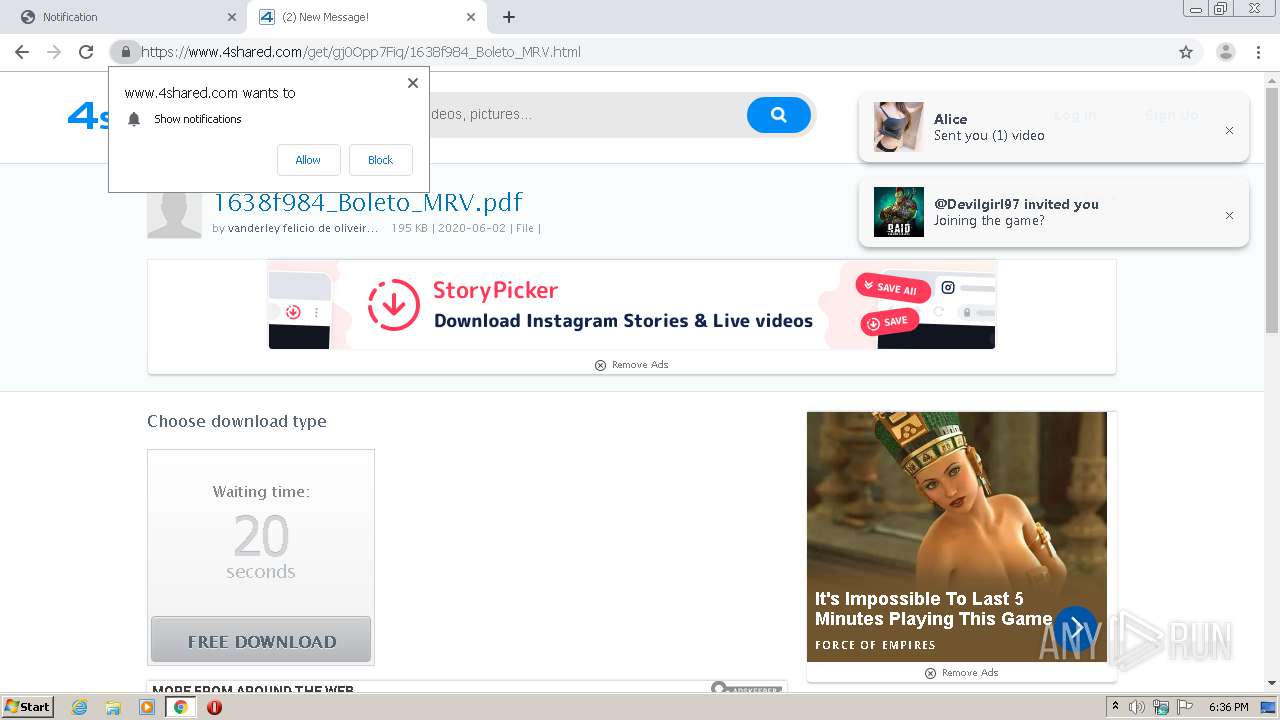Click the page vertical scrollbar
1280x720 pixels.
click(1271, 209)
